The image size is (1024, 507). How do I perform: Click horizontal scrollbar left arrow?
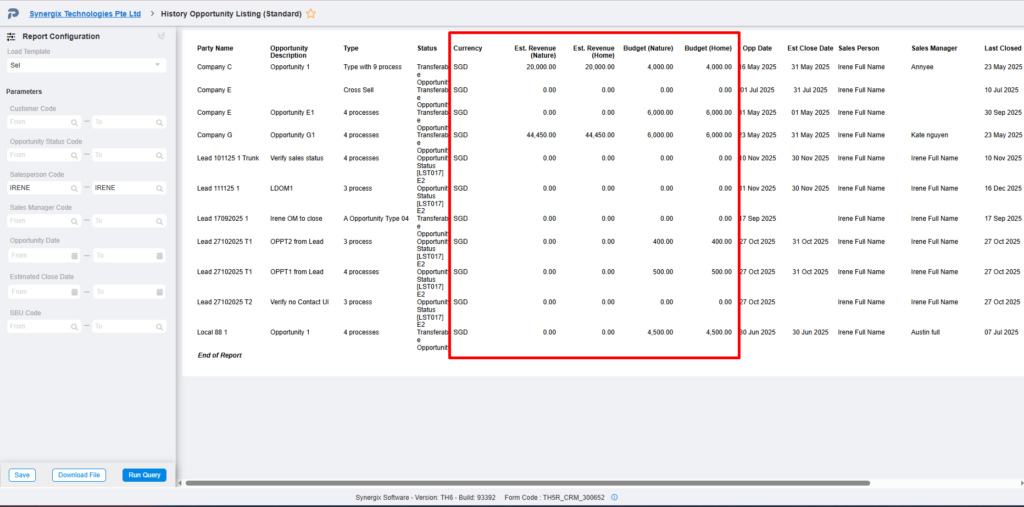[x=180, y=483]
